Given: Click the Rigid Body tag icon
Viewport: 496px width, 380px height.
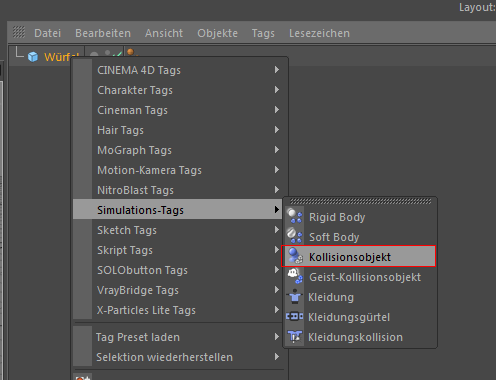Looking at the screenshot, I should (295, 216).
